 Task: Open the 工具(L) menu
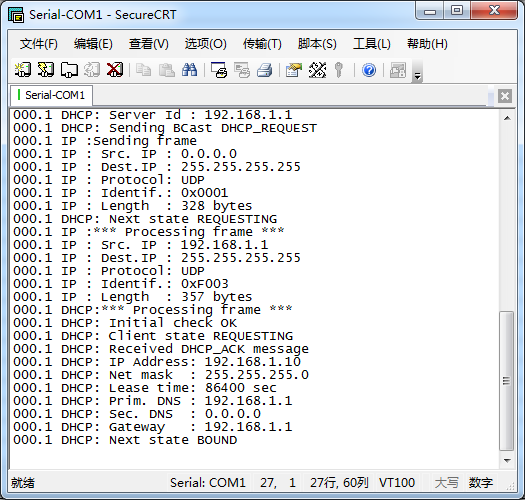click(x=372, y=44)
